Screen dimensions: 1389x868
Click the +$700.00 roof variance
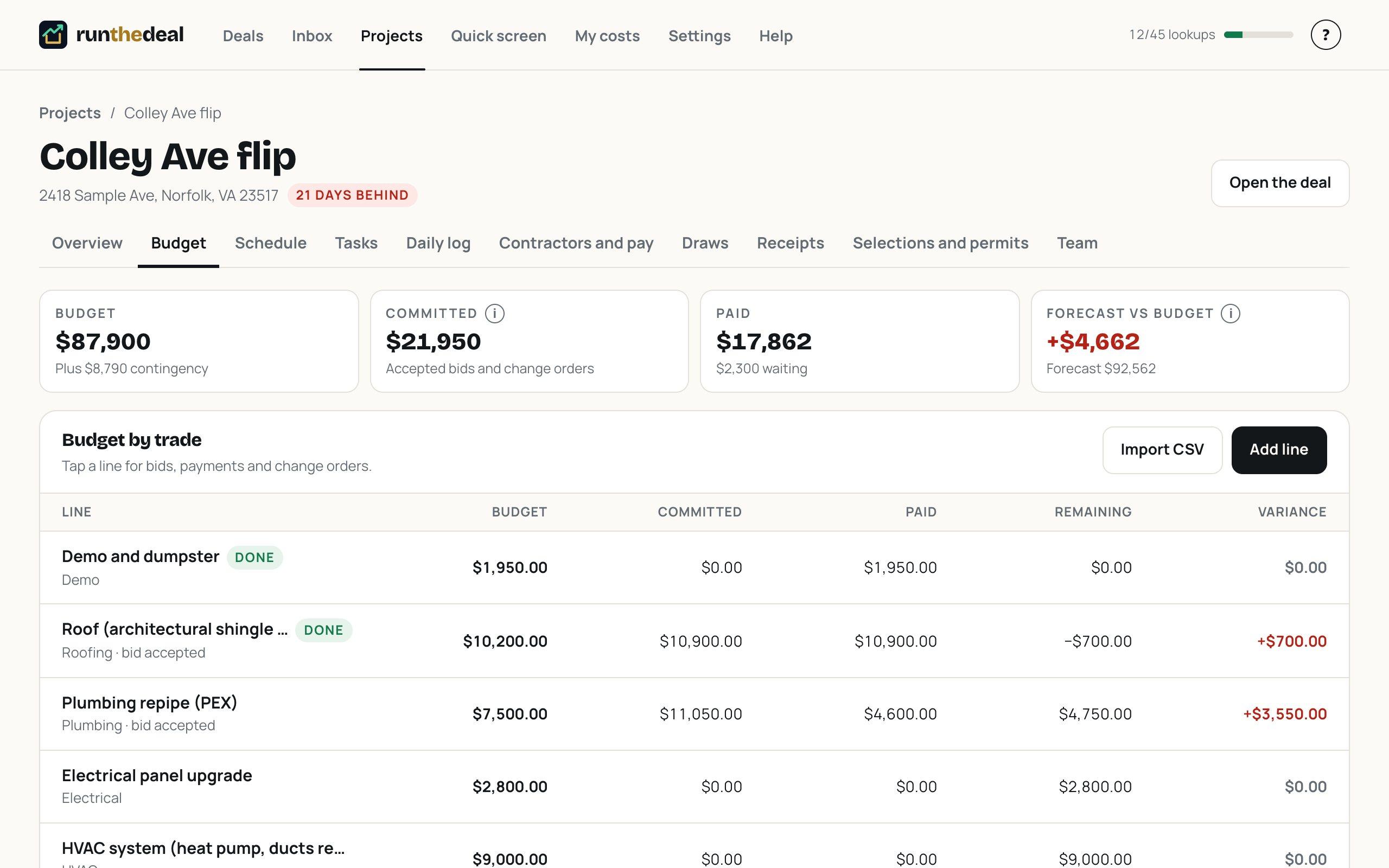(x=1291, y=641)
